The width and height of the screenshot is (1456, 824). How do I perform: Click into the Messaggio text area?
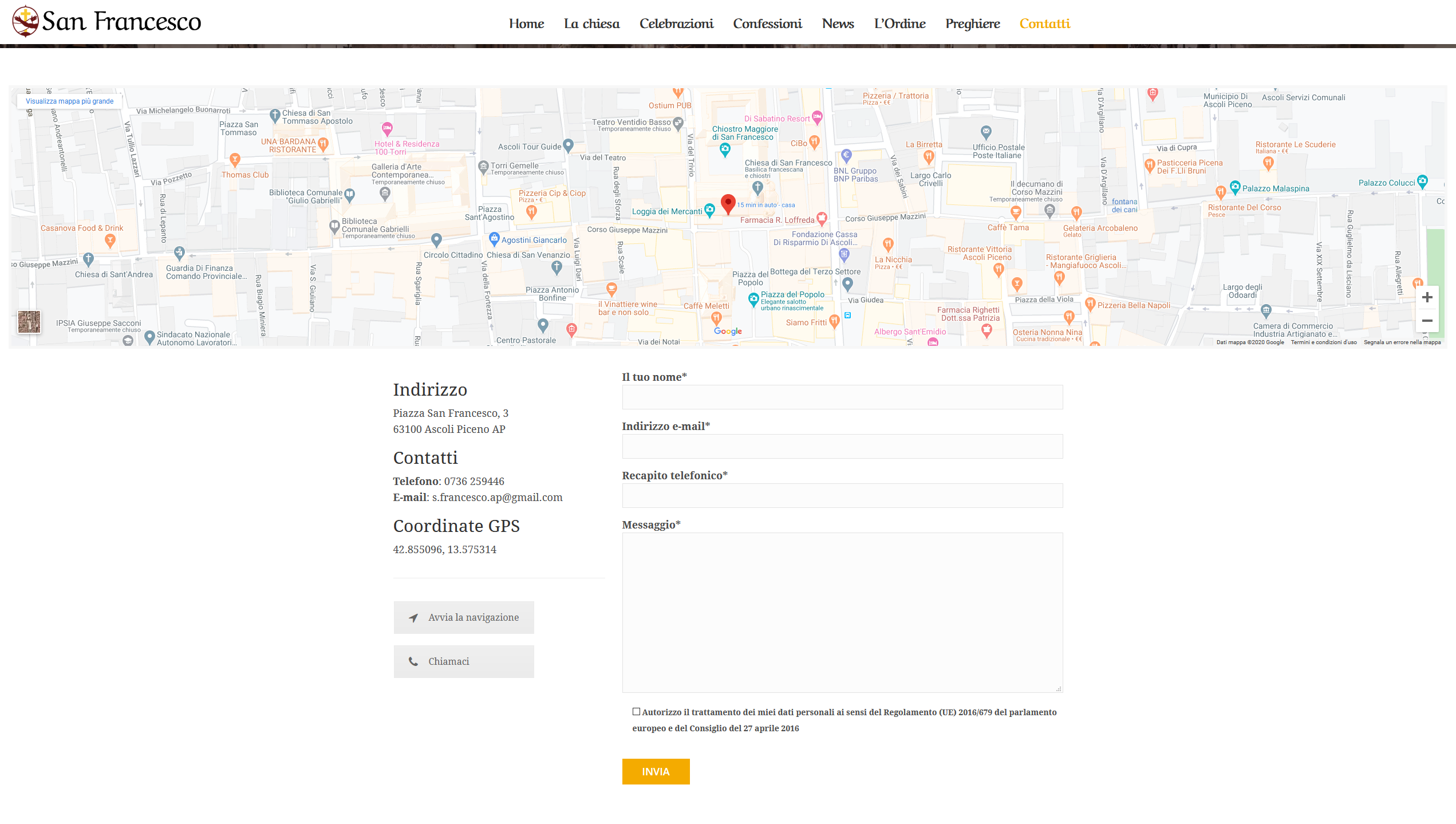[x=842, y=612]
